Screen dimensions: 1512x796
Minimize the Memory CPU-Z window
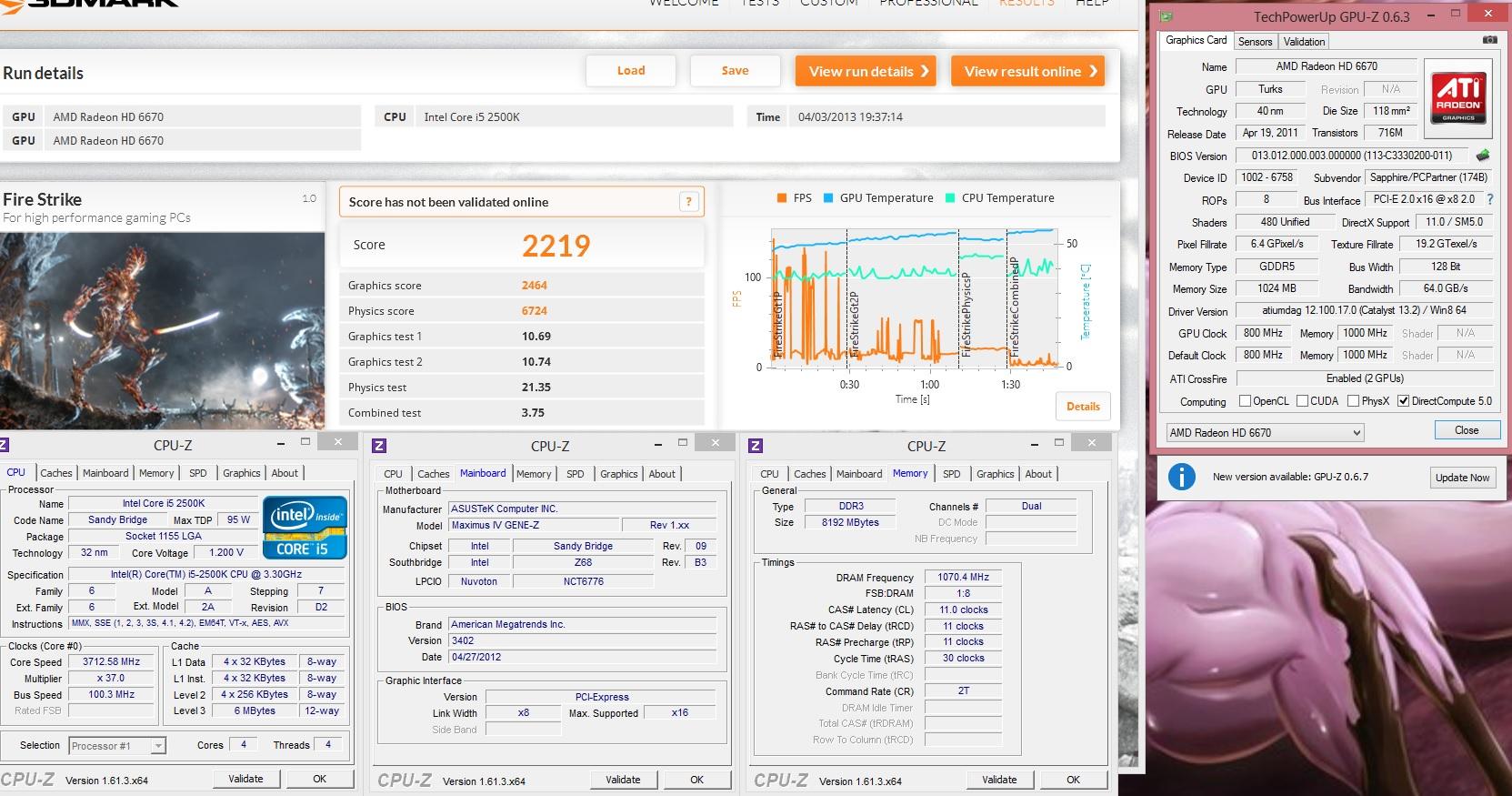pyautogui.click(x=1034, y=445)
